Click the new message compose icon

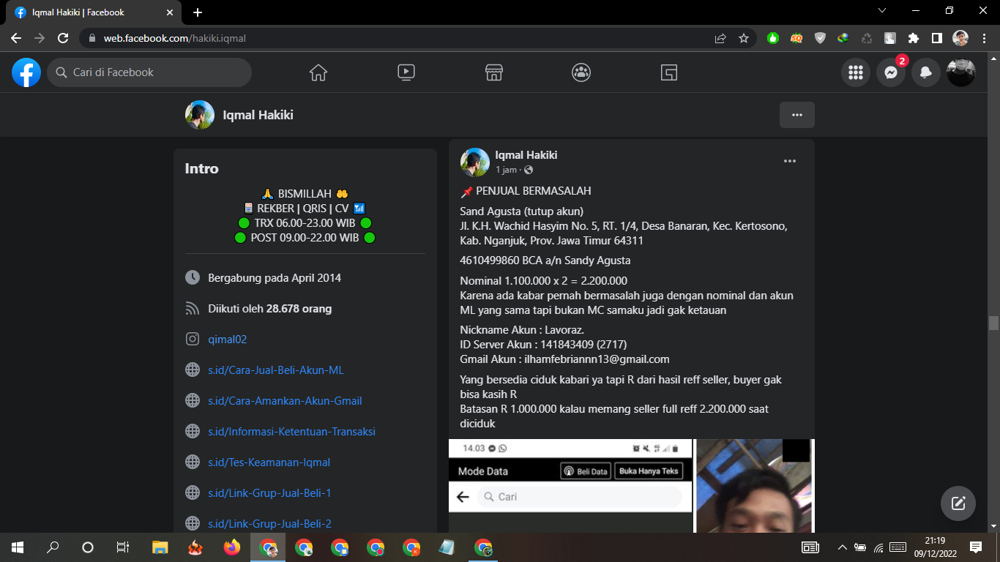(958, 503)
